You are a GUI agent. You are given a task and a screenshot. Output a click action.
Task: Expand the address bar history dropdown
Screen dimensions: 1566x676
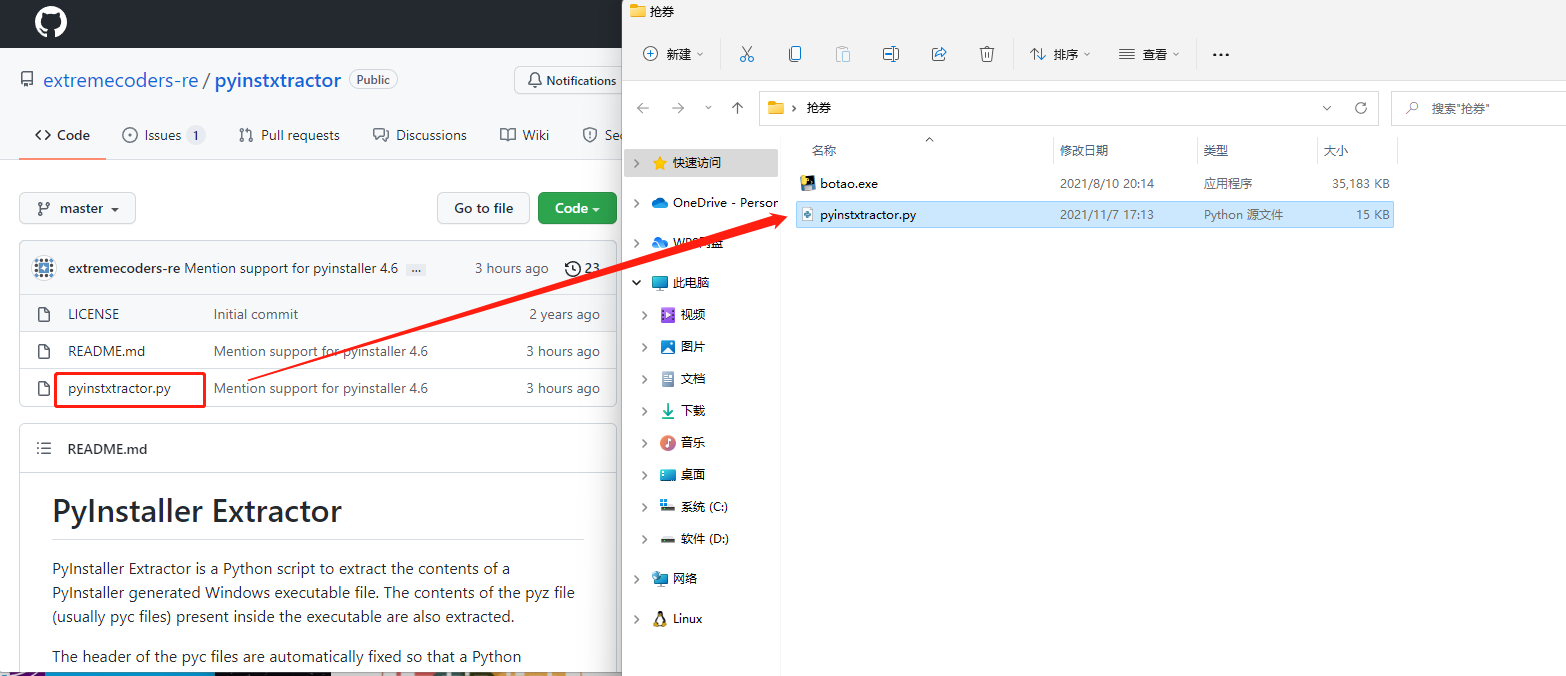tap(1327, 108)
